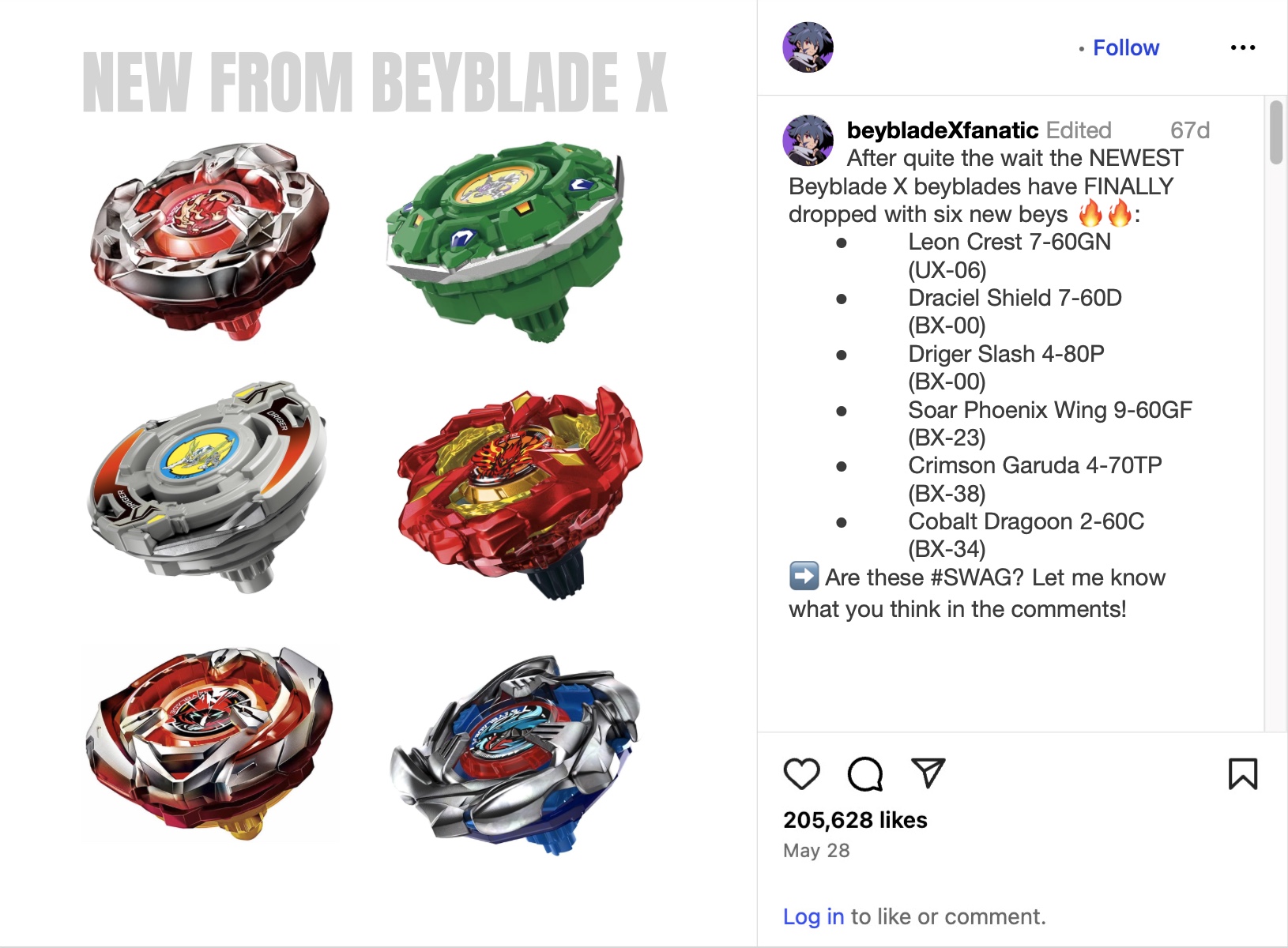Screen dimensions: 1288x948
Task: Select the blue Cobalt Dragoon beyblade image
Action: click(515, 754)
